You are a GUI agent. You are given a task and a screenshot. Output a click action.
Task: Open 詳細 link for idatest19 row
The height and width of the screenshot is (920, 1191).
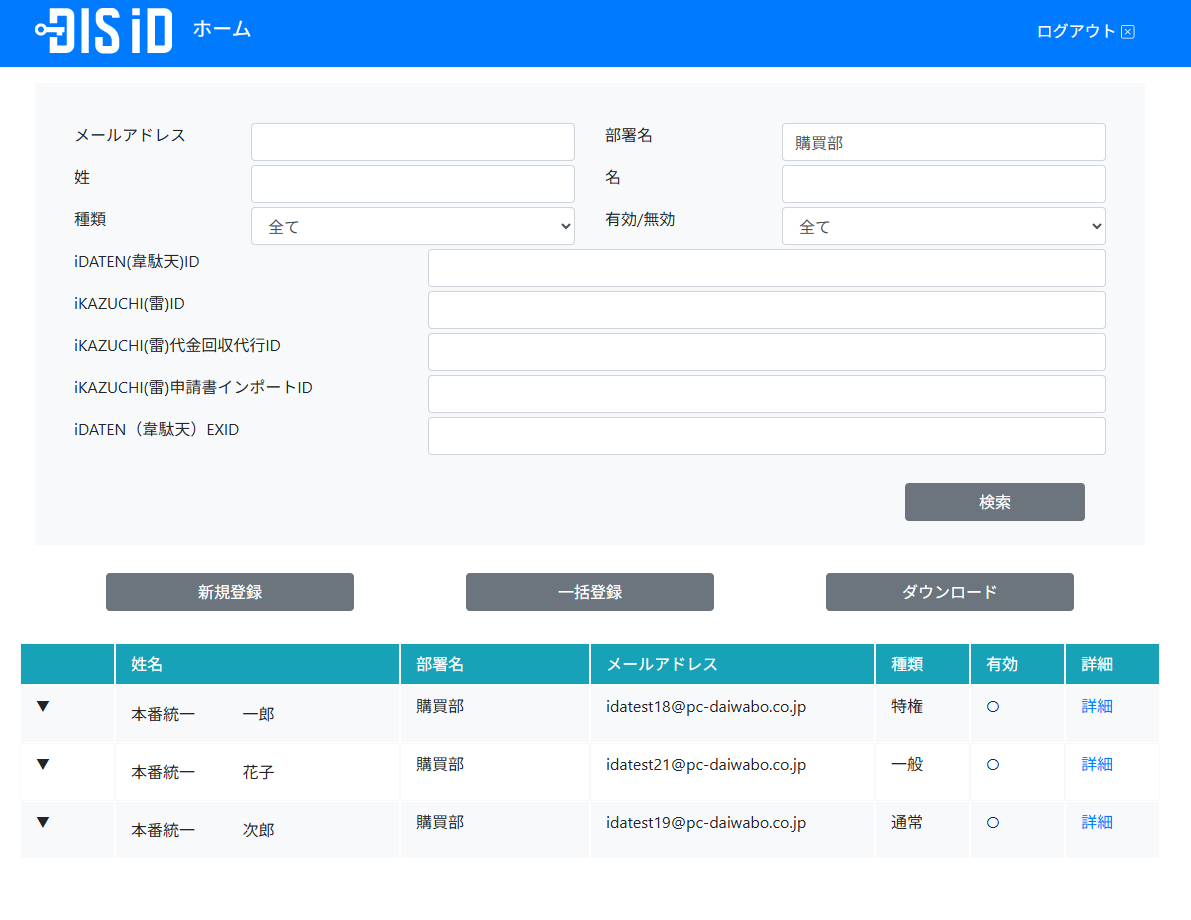coord(1097,823)
